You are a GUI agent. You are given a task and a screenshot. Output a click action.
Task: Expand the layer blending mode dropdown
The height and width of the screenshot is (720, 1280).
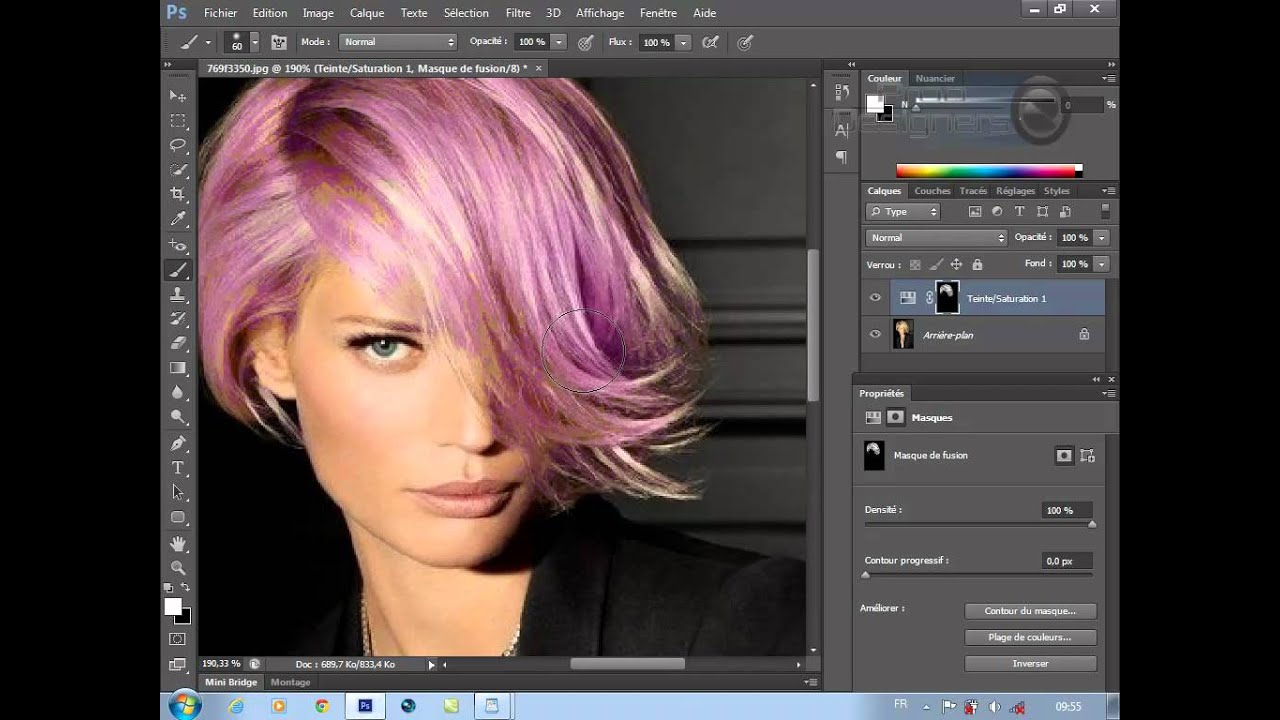coord(936,238)
